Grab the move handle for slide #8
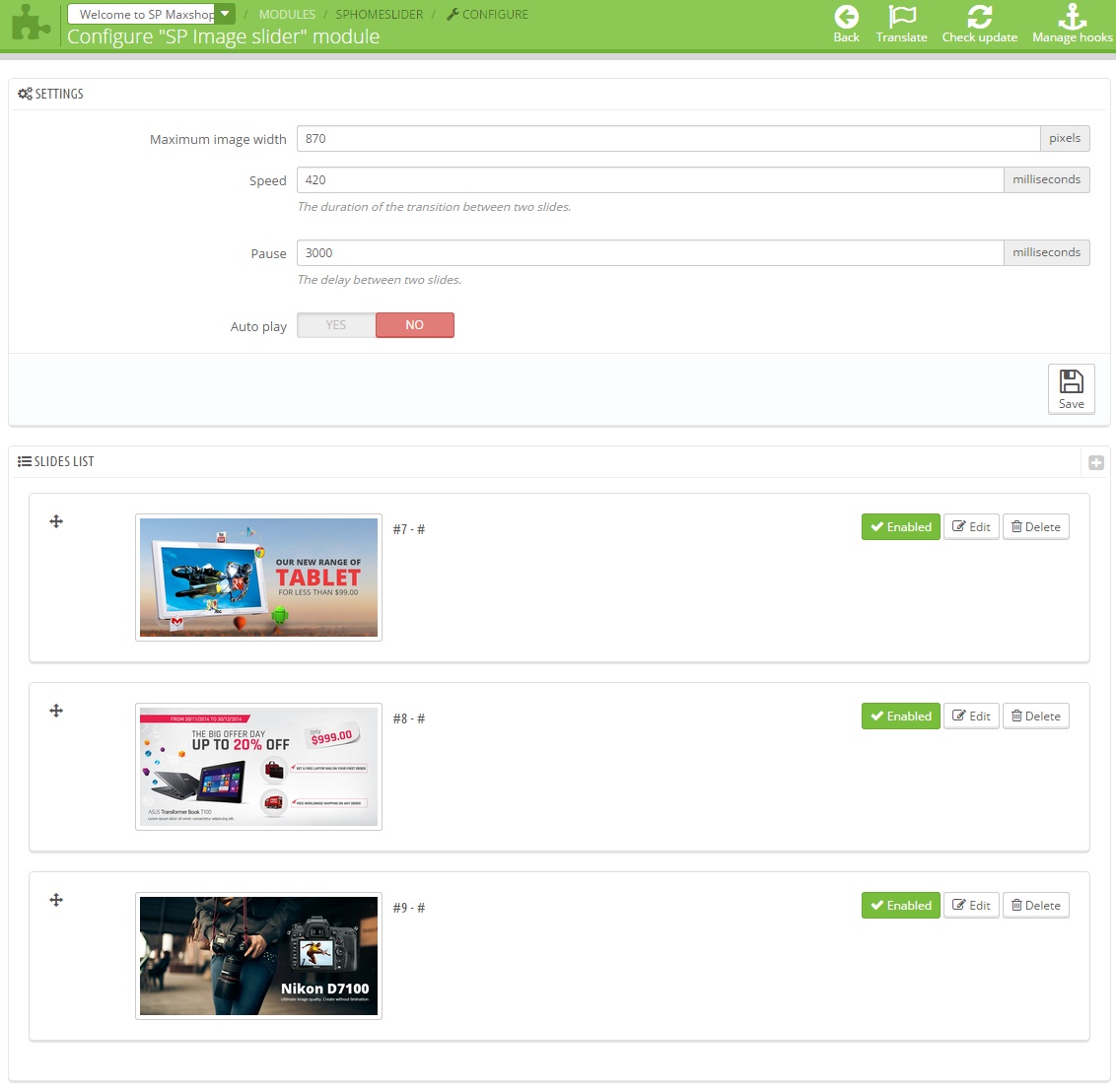 click(x=56, y=711)
